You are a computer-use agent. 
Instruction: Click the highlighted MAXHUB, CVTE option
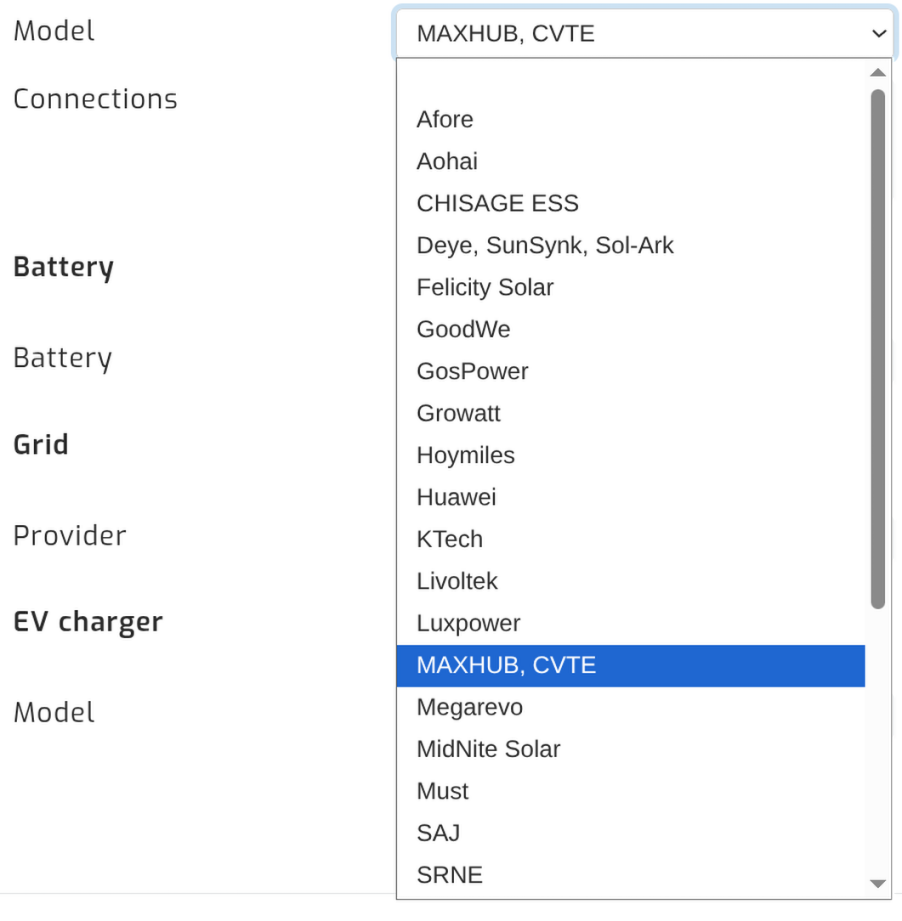pos(631,665)
